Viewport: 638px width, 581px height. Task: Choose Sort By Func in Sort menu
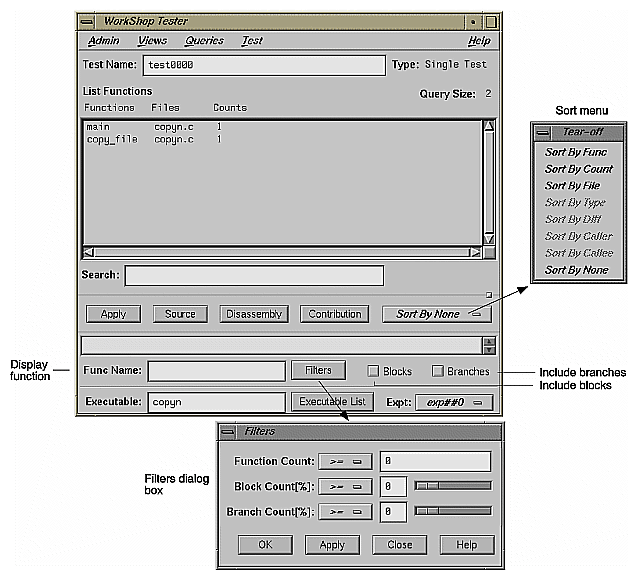pyautogui.click(x=576, y=152)
